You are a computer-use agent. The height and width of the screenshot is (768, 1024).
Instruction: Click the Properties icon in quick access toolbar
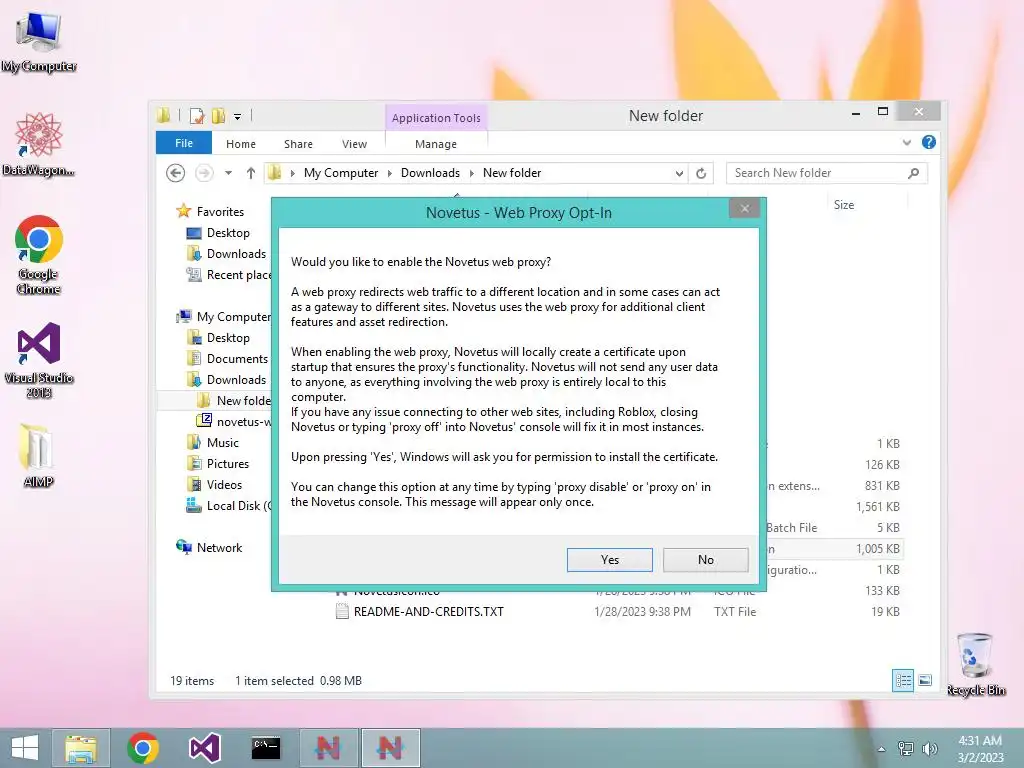click(x=197, y=116)
